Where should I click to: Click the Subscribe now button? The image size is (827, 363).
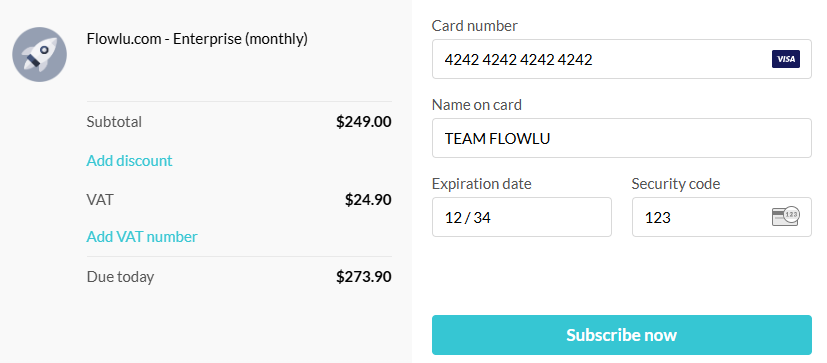[x=621, y=335]
